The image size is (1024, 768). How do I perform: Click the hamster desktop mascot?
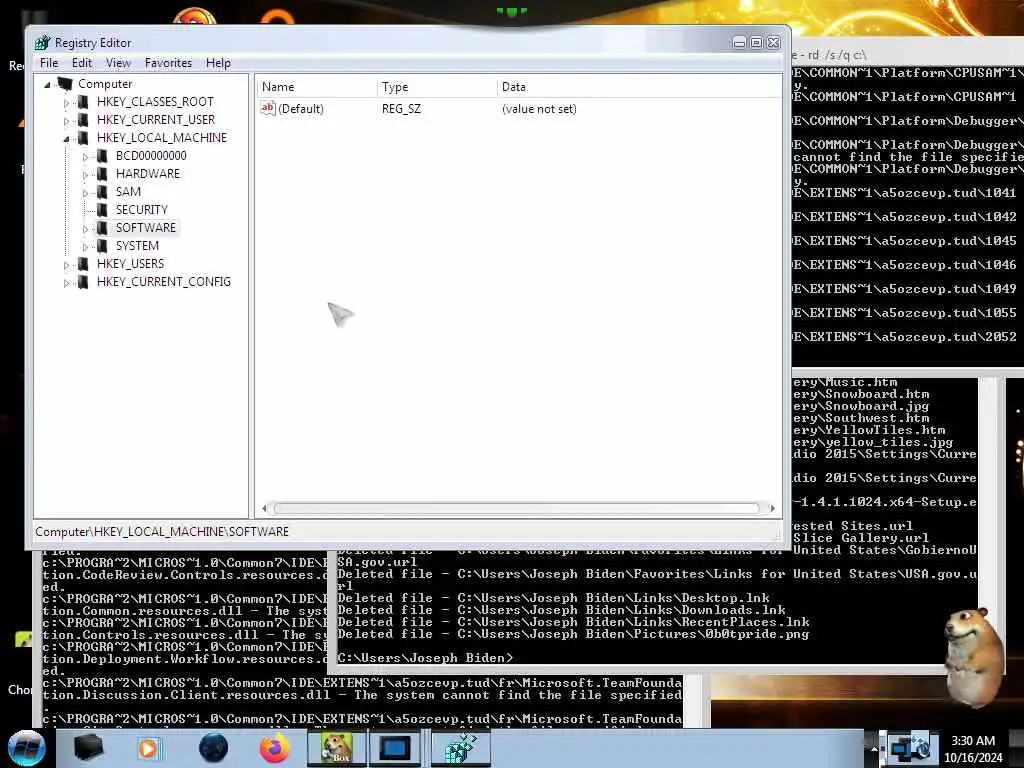pyautogui.click(x=974, y=656)
